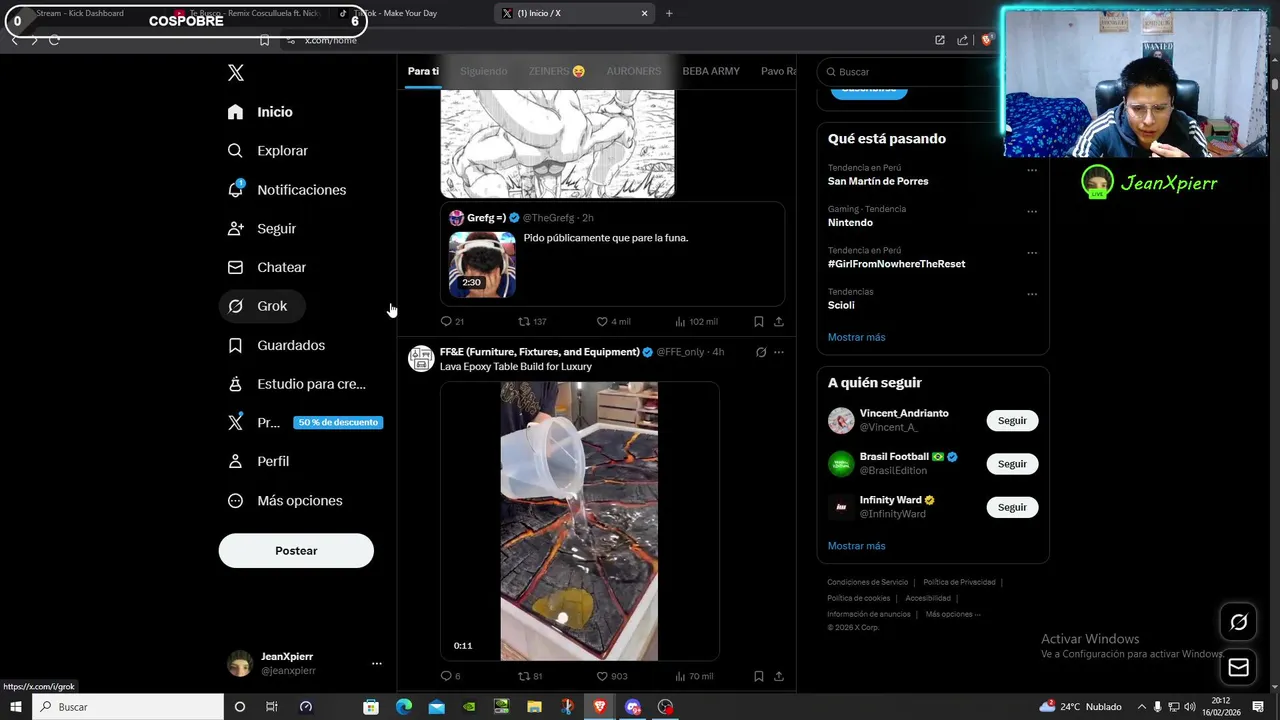Viewport: 1280px width, 720px height.
Task: Click the Postear button
Action: [296, 551]
